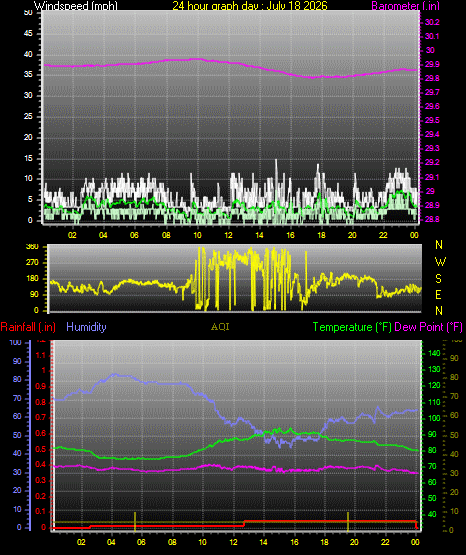
Task: Select the "AQI" legend label
Action: (220, 327)
